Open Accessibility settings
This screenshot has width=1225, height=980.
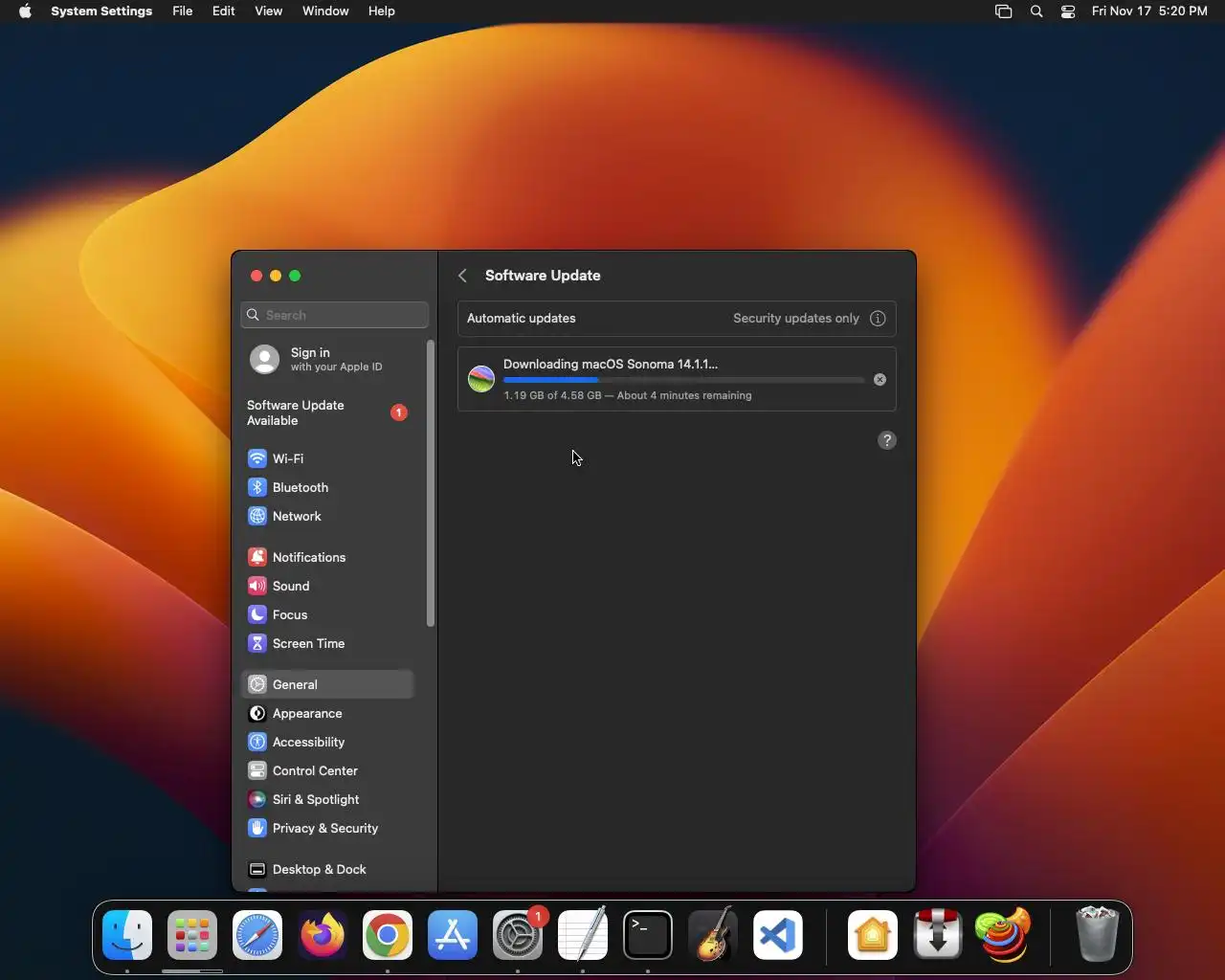326,742
